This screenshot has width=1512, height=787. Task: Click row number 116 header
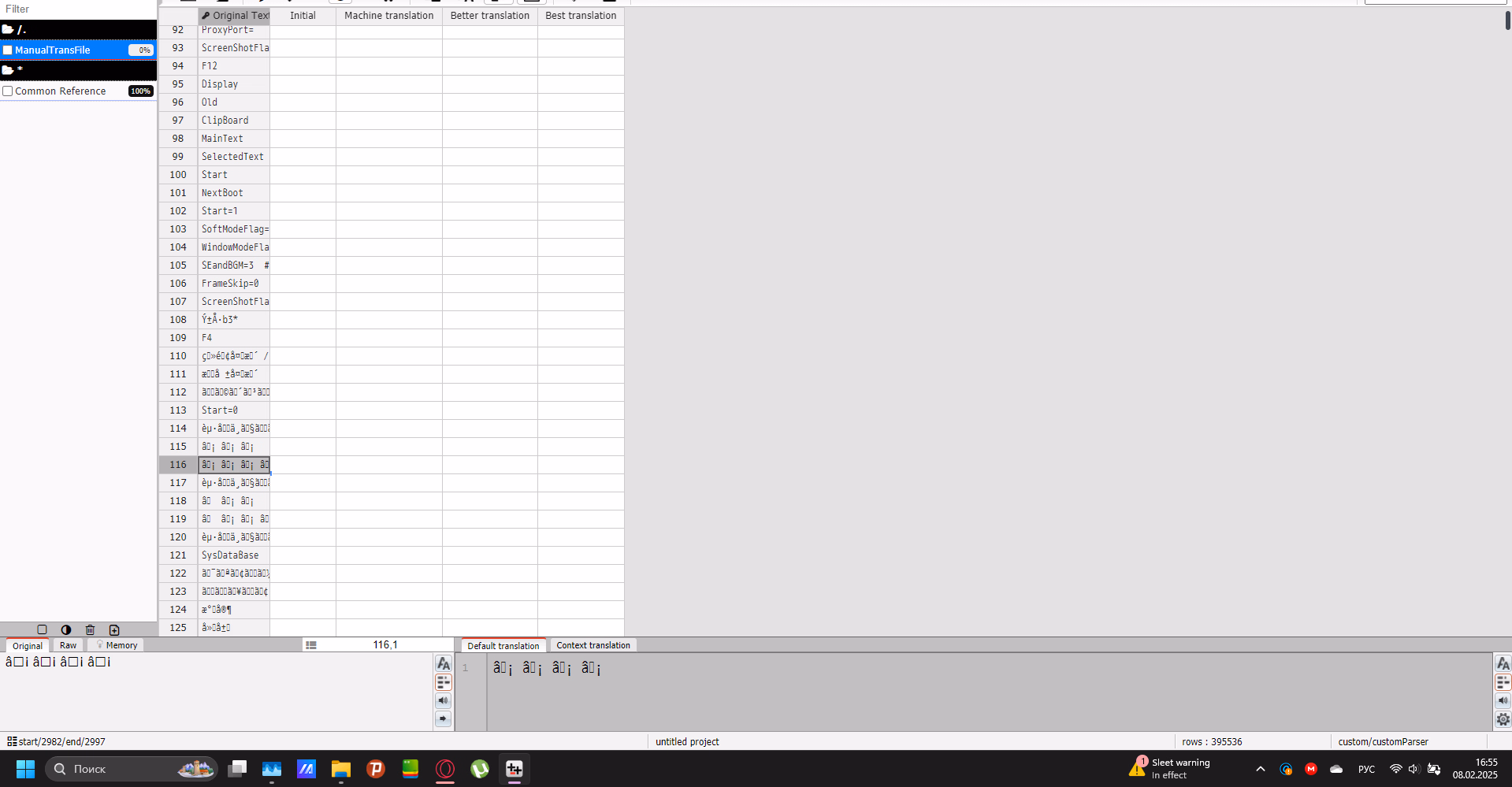pyautogui.click(x=178, y=465)
